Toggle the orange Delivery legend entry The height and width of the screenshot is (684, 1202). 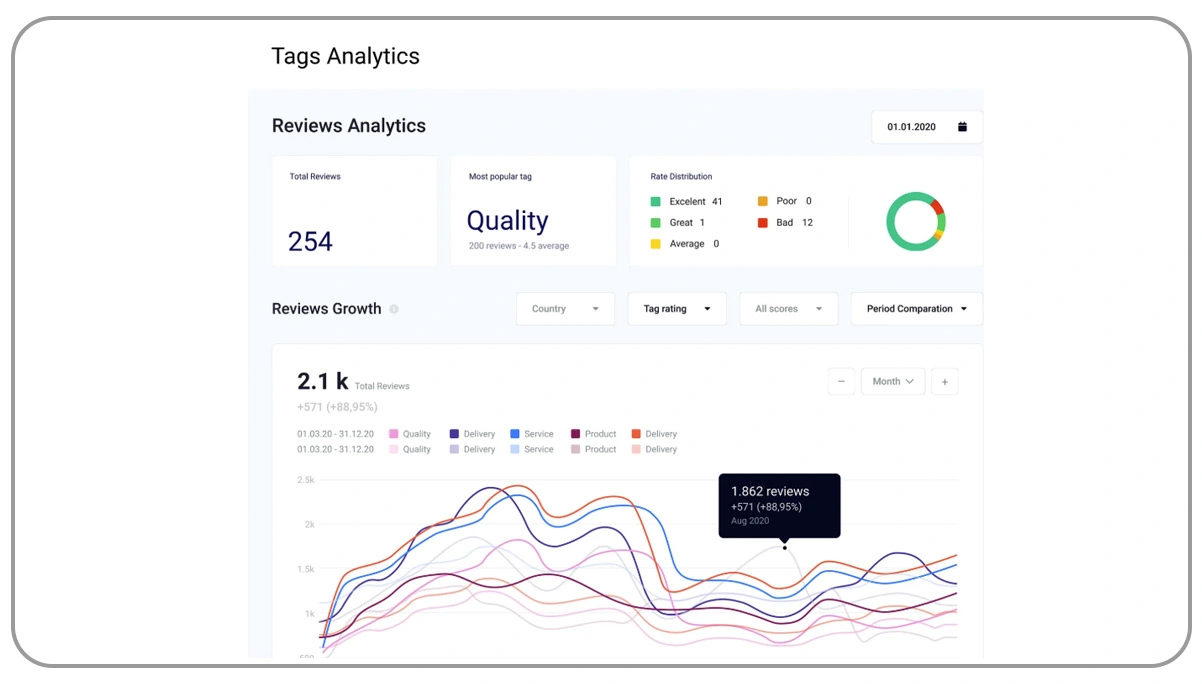click(x=638, y=433)
